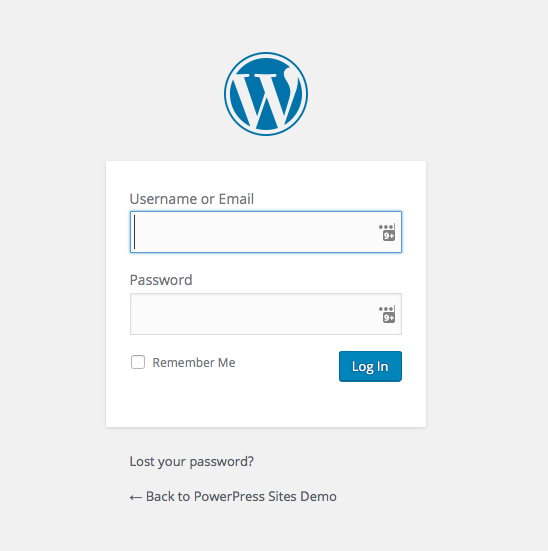The width and height of the screenshot is (548, 551).
Task: Click the text cursor in Username field
Action: [x=135, y=232]
